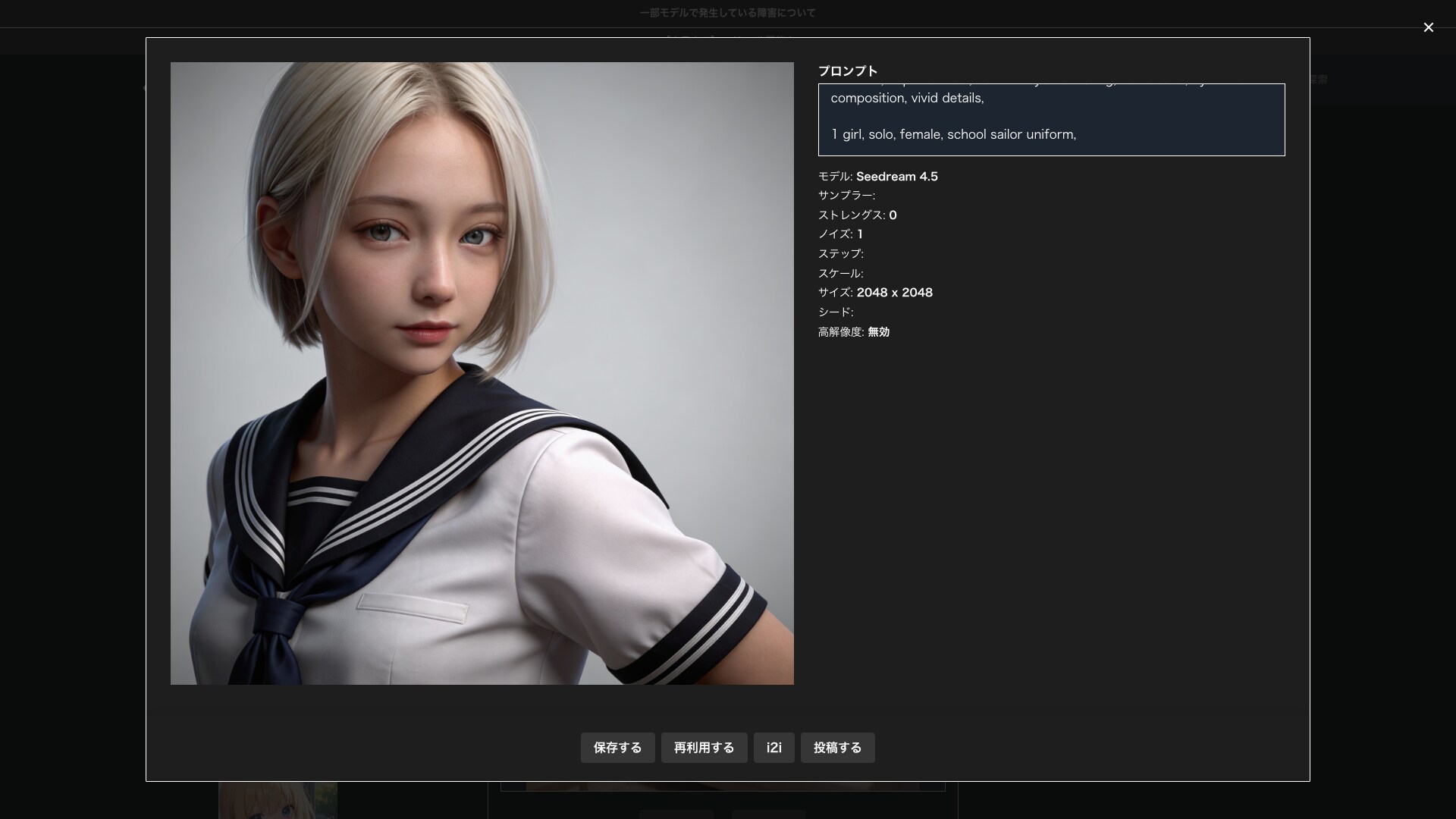Click the 再利用する reuse button

(x=704, y=748)
